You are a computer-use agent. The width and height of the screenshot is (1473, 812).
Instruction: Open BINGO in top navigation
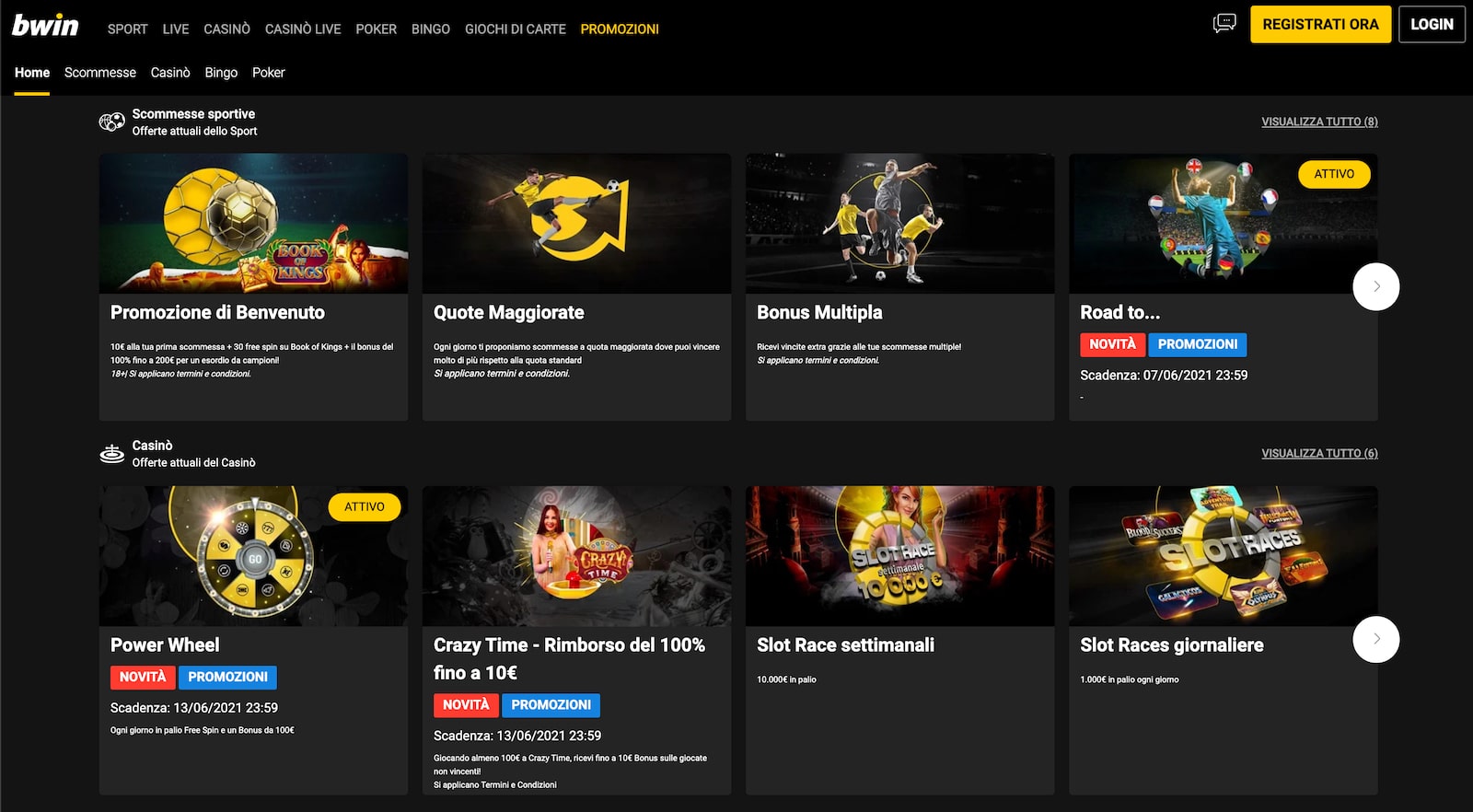pos(431,29)
